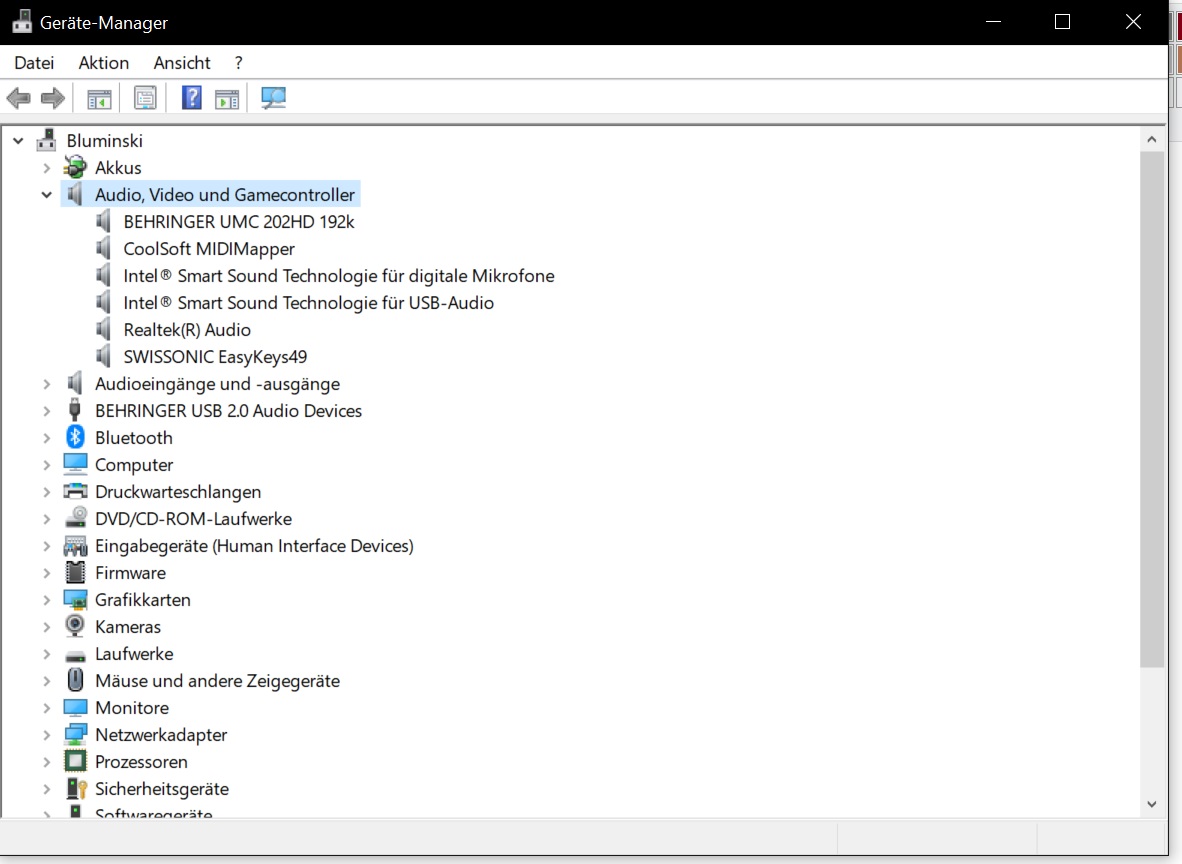Click the Eingabegeräte HID icon

75,545
